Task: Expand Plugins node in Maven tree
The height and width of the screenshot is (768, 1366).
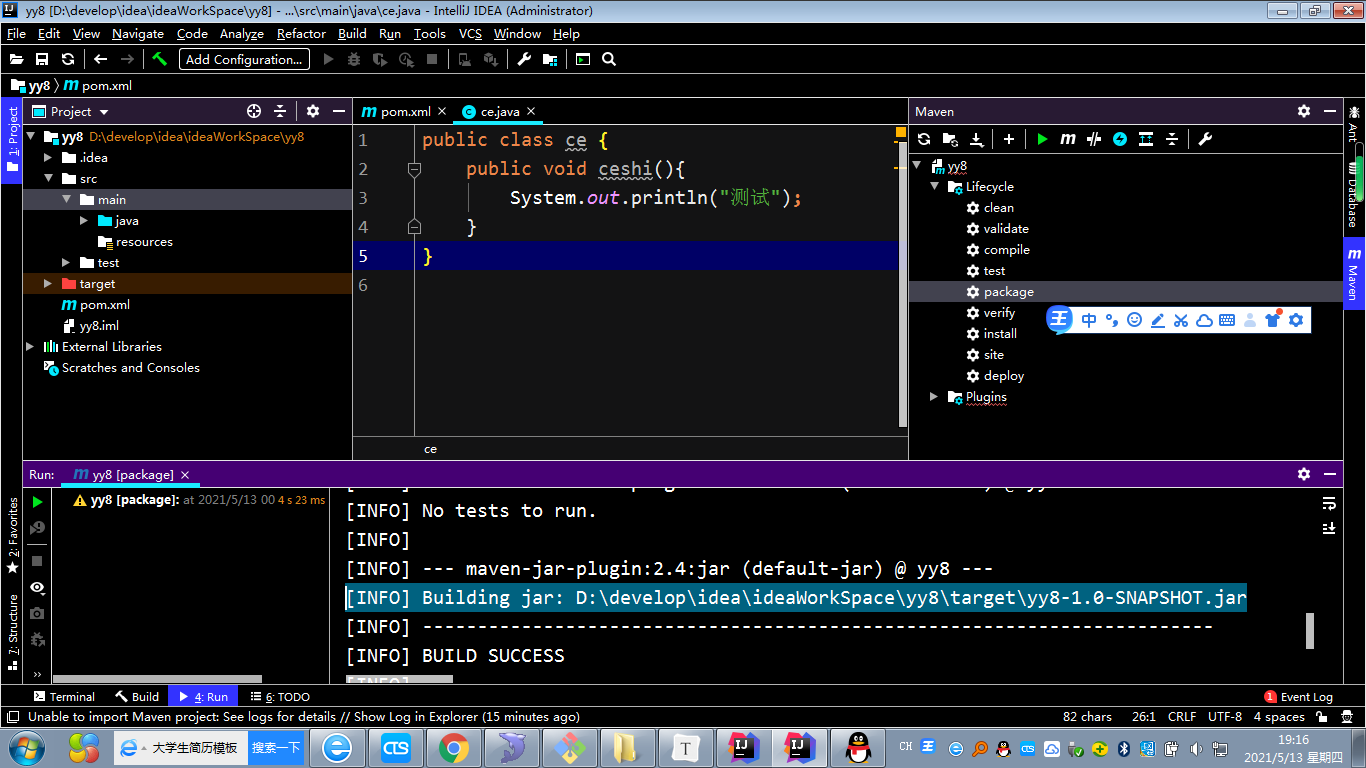Action: click(x=934, y=397)
